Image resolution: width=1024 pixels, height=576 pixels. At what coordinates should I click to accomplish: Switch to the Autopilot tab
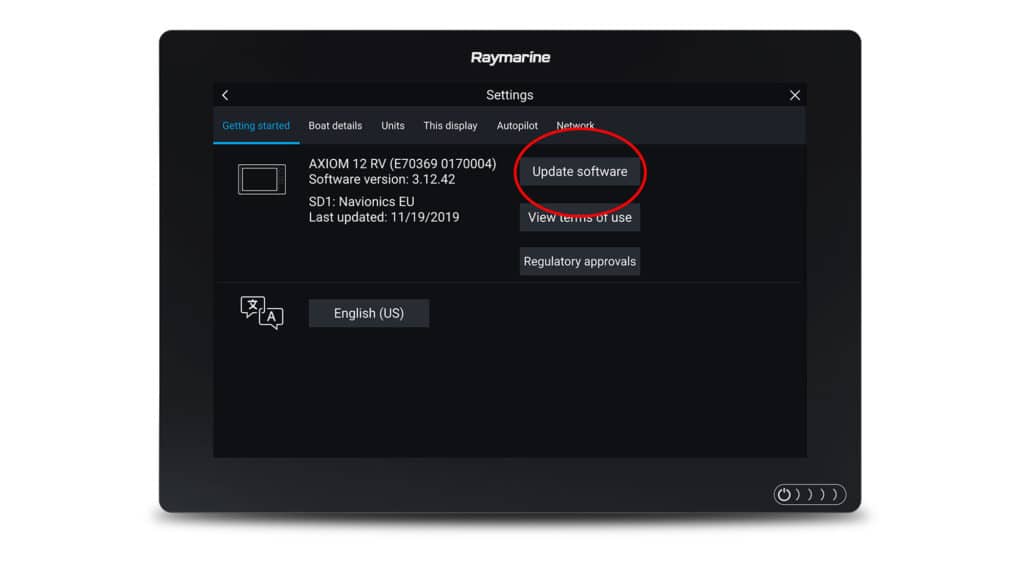click(x=517, y=126)
